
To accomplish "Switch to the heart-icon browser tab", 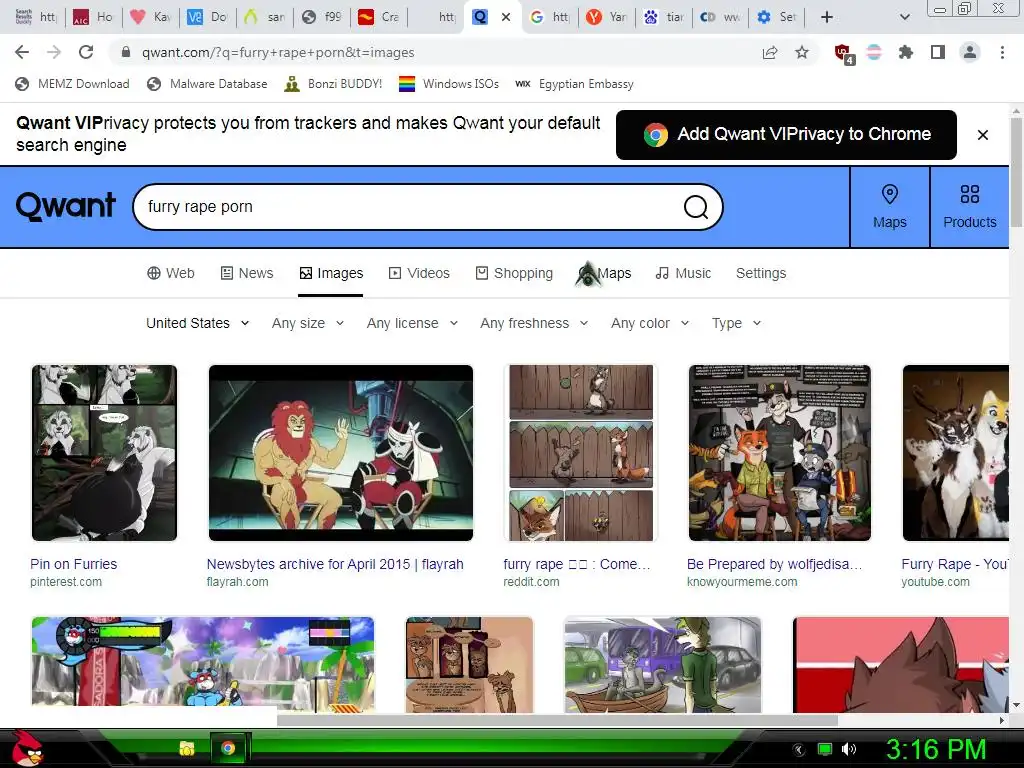I will tap(149, 17).
